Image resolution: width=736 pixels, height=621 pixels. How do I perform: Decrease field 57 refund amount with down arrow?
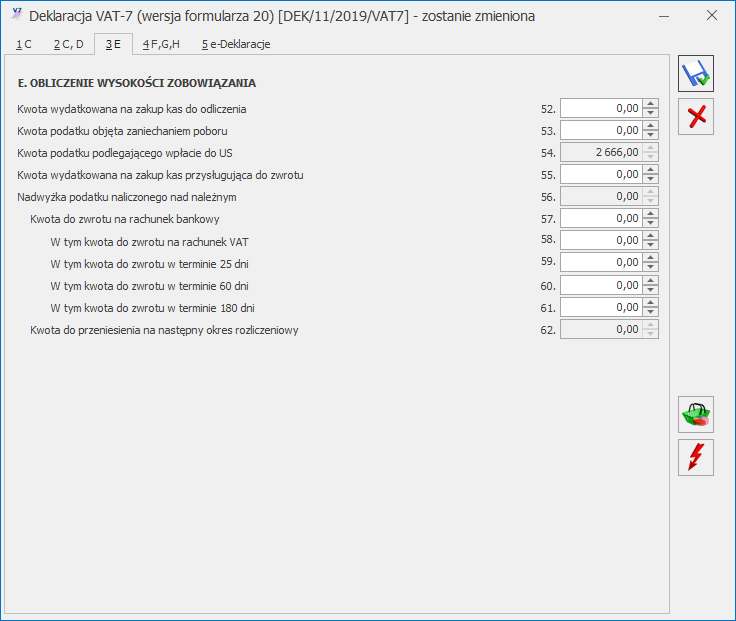tap(651, 223)
